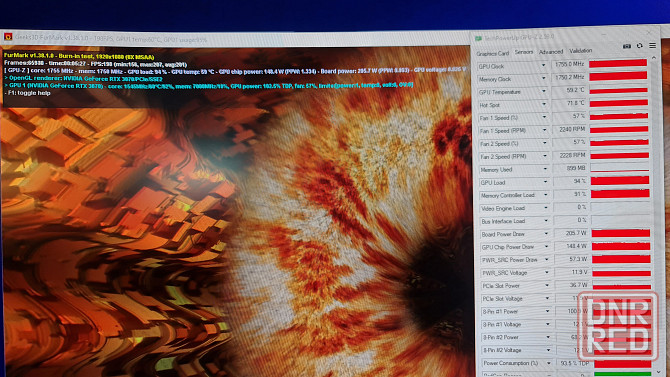Open the Advanced tab

pos(550,52)
